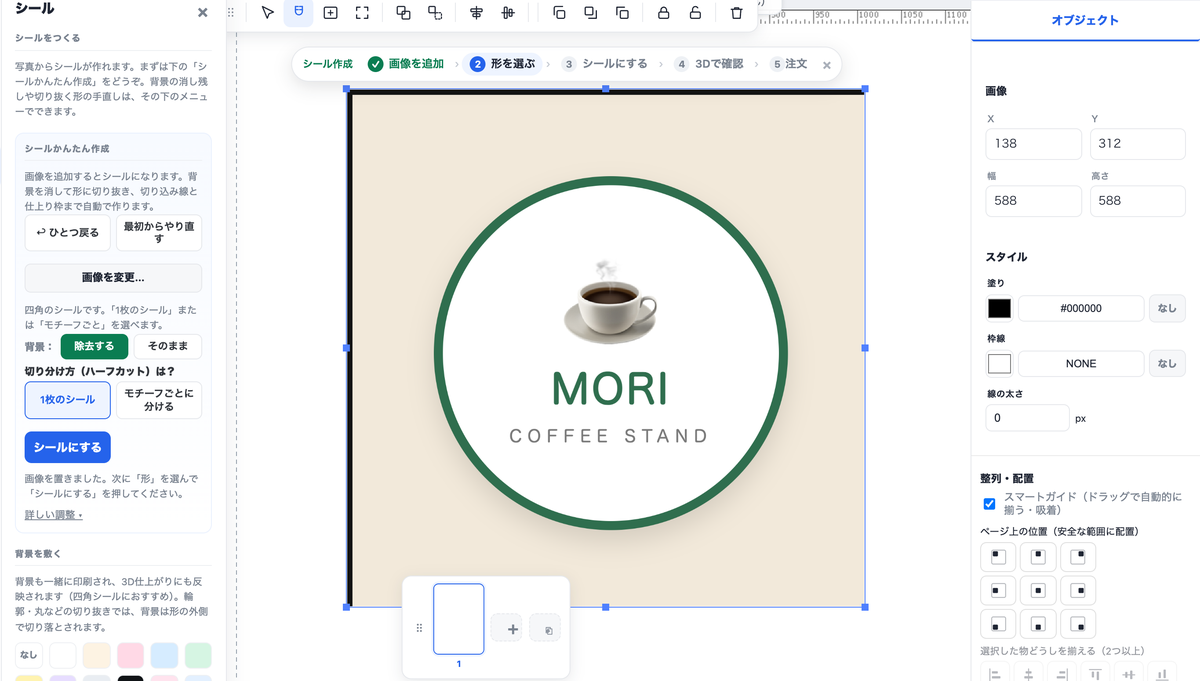The width and height of the screenshot is (1200, 681).
Task: Choose the light green background swatch
Action: point(198,655)
